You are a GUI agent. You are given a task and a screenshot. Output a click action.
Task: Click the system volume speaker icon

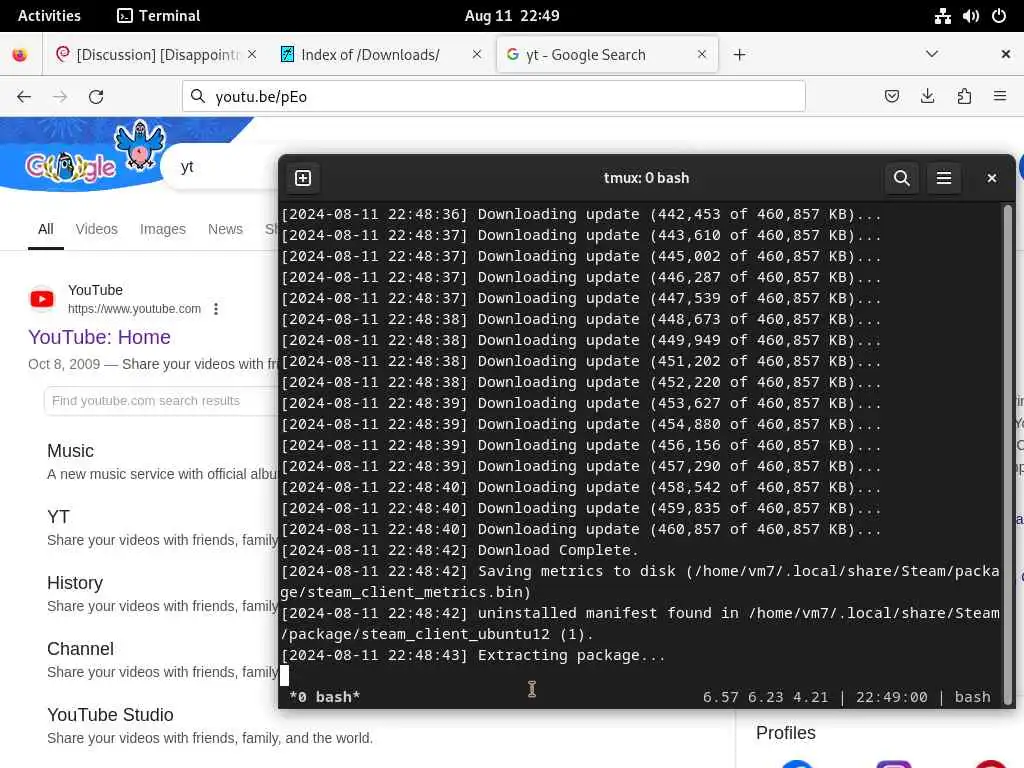970,16
